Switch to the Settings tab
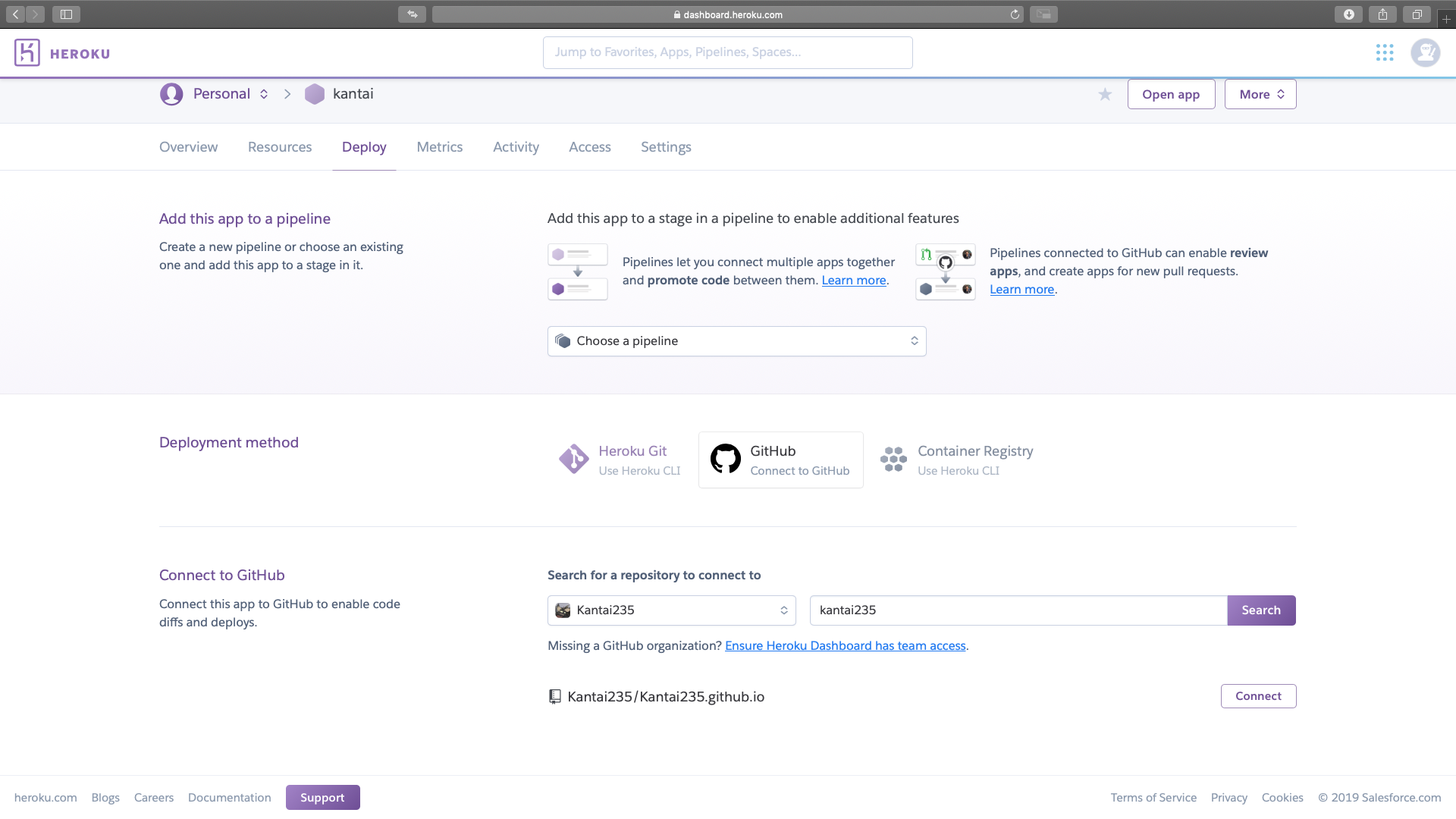The height and width of the screenshot is (819, 1456). pyautogui.click(x=666, y=147)
